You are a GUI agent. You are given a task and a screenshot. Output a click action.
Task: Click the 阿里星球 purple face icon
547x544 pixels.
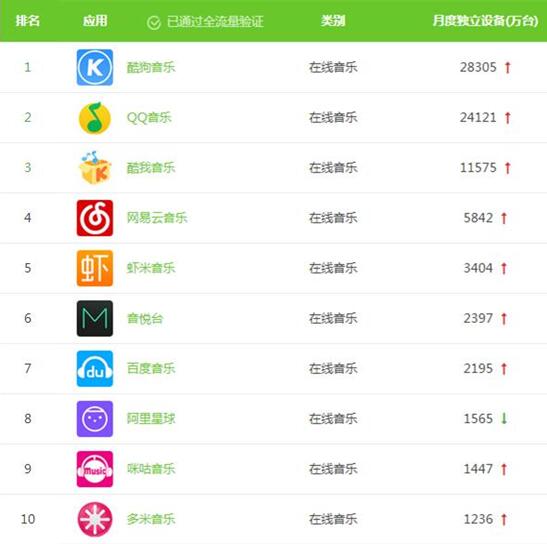(95, 419)
